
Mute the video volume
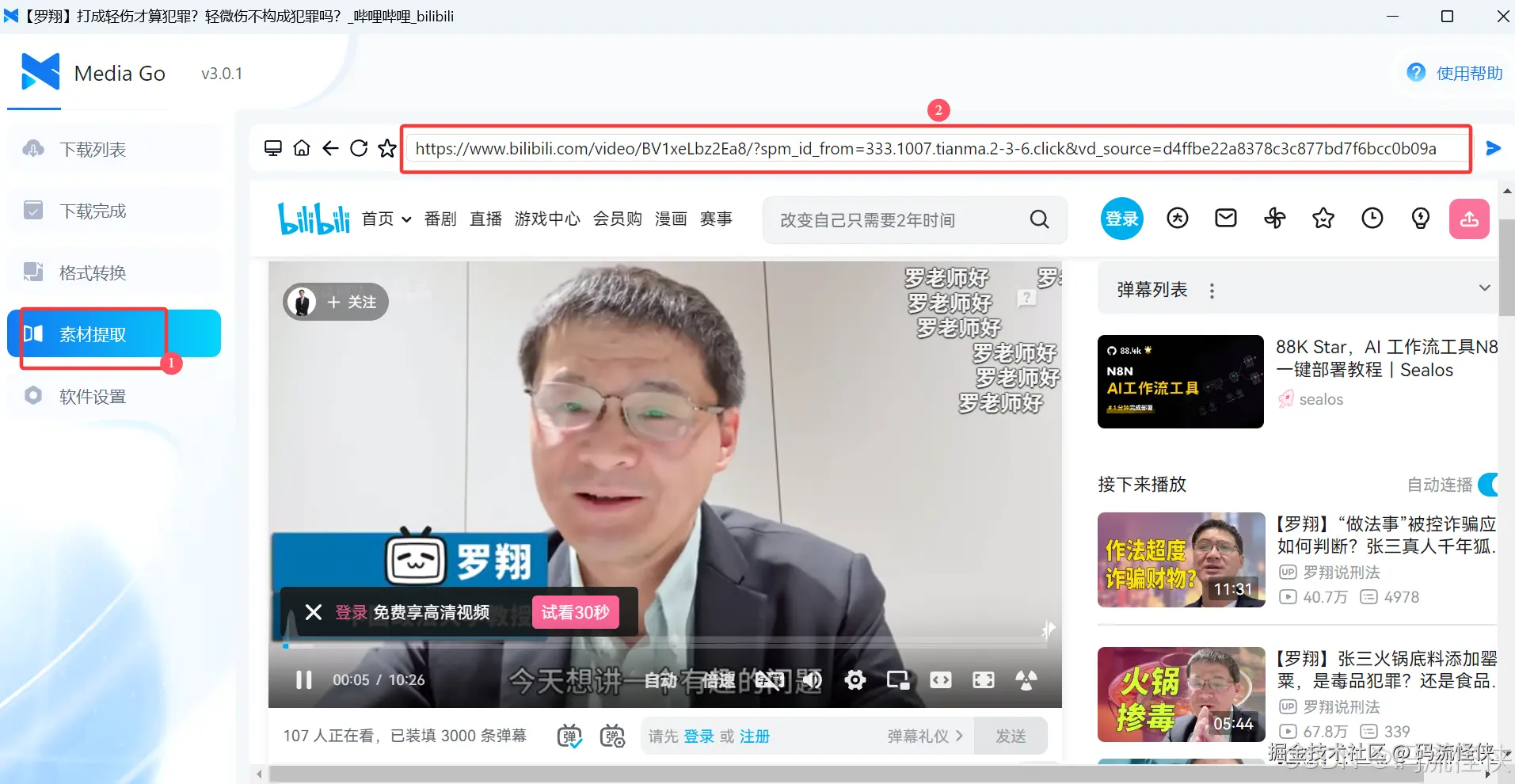pyautogui.click(x=811, y=679)
